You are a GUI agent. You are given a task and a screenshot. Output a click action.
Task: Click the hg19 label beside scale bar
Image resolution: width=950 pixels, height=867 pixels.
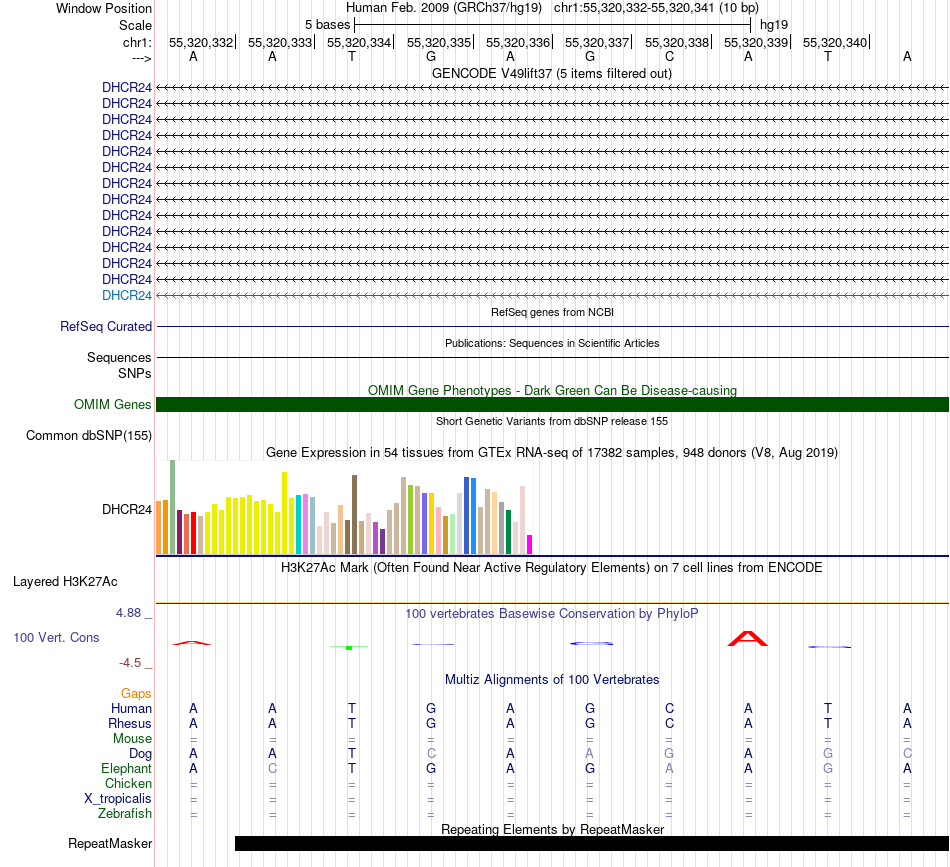pos(774,25)
